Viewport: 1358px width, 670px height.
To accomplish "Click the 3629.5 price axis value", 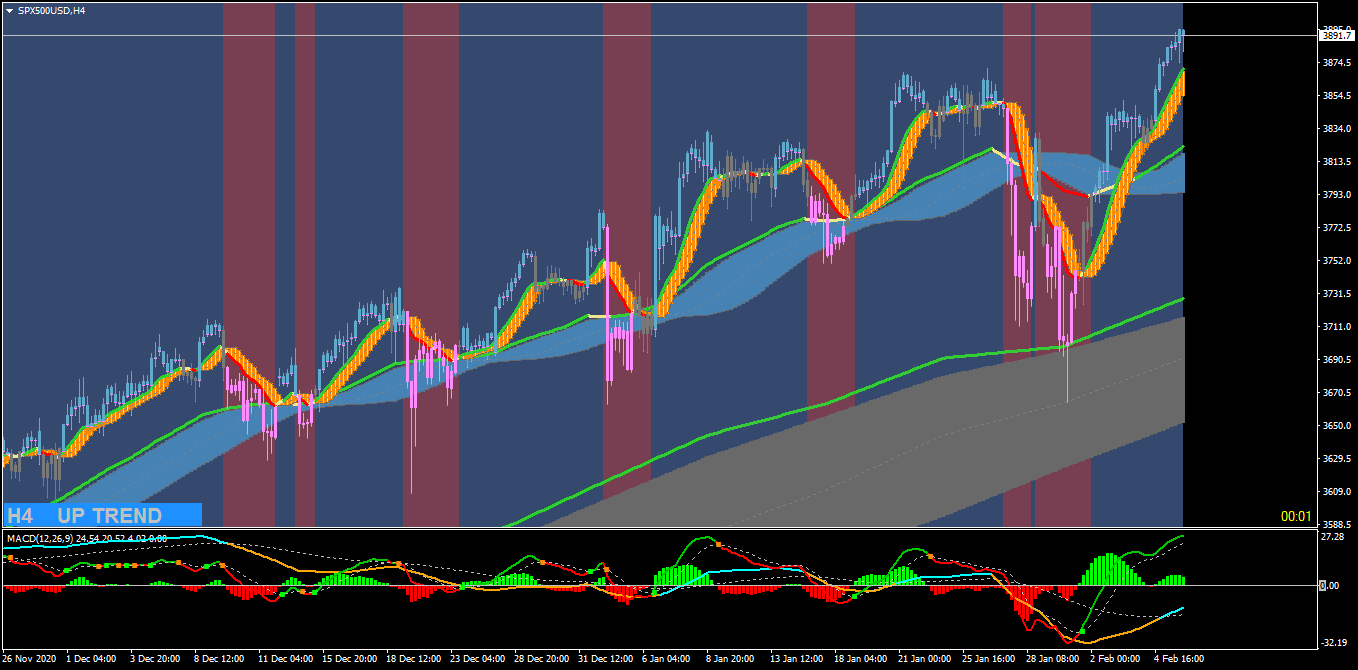I will click(1337, 459).
